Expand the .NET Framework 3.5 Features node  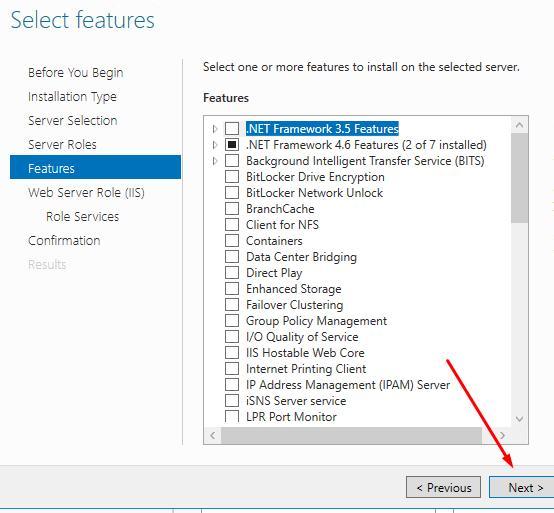pyautogui.click(x=215, y=129)
